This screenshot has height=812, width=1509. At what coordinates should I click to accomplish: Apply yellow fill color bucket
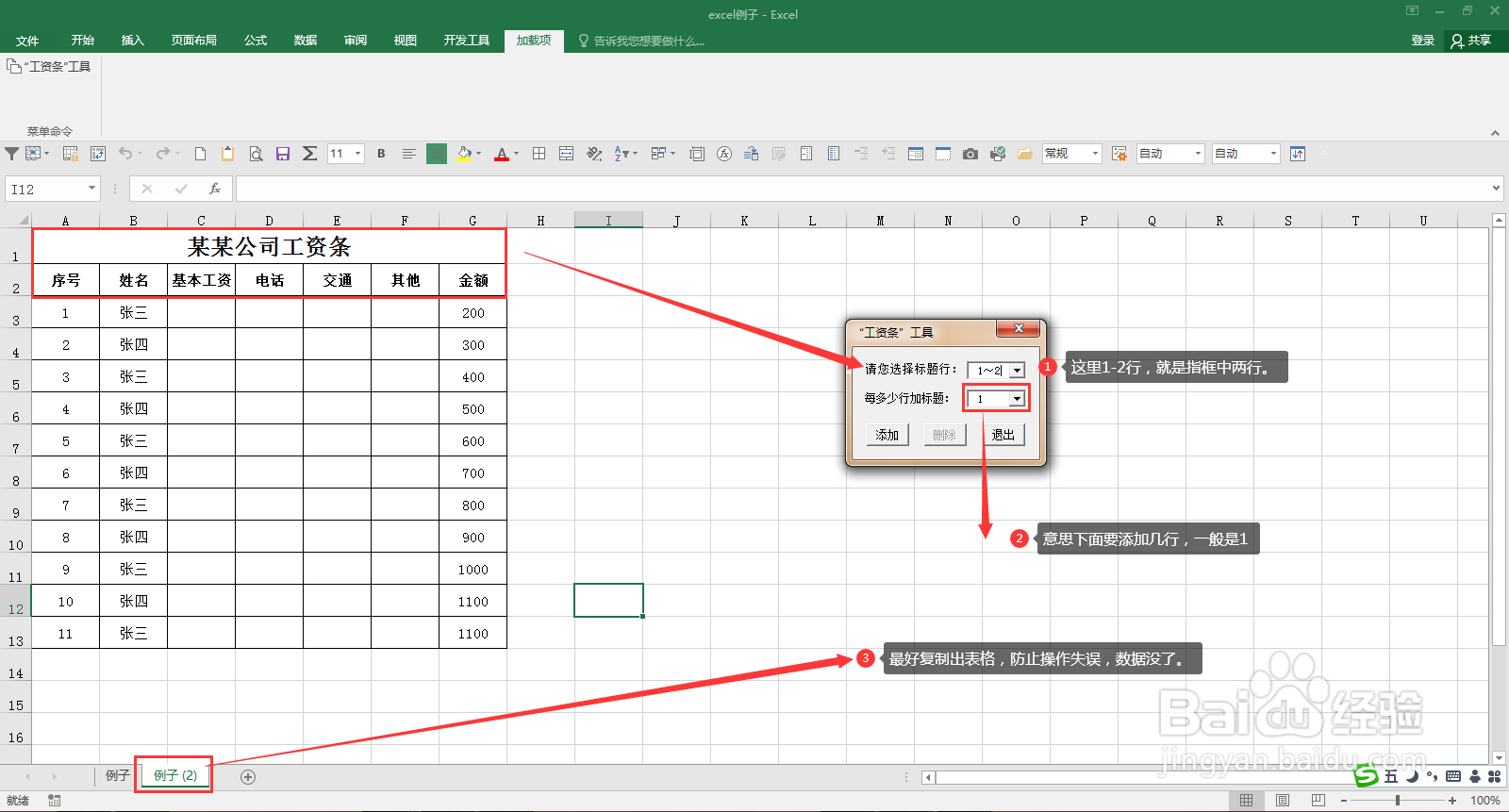464,154
